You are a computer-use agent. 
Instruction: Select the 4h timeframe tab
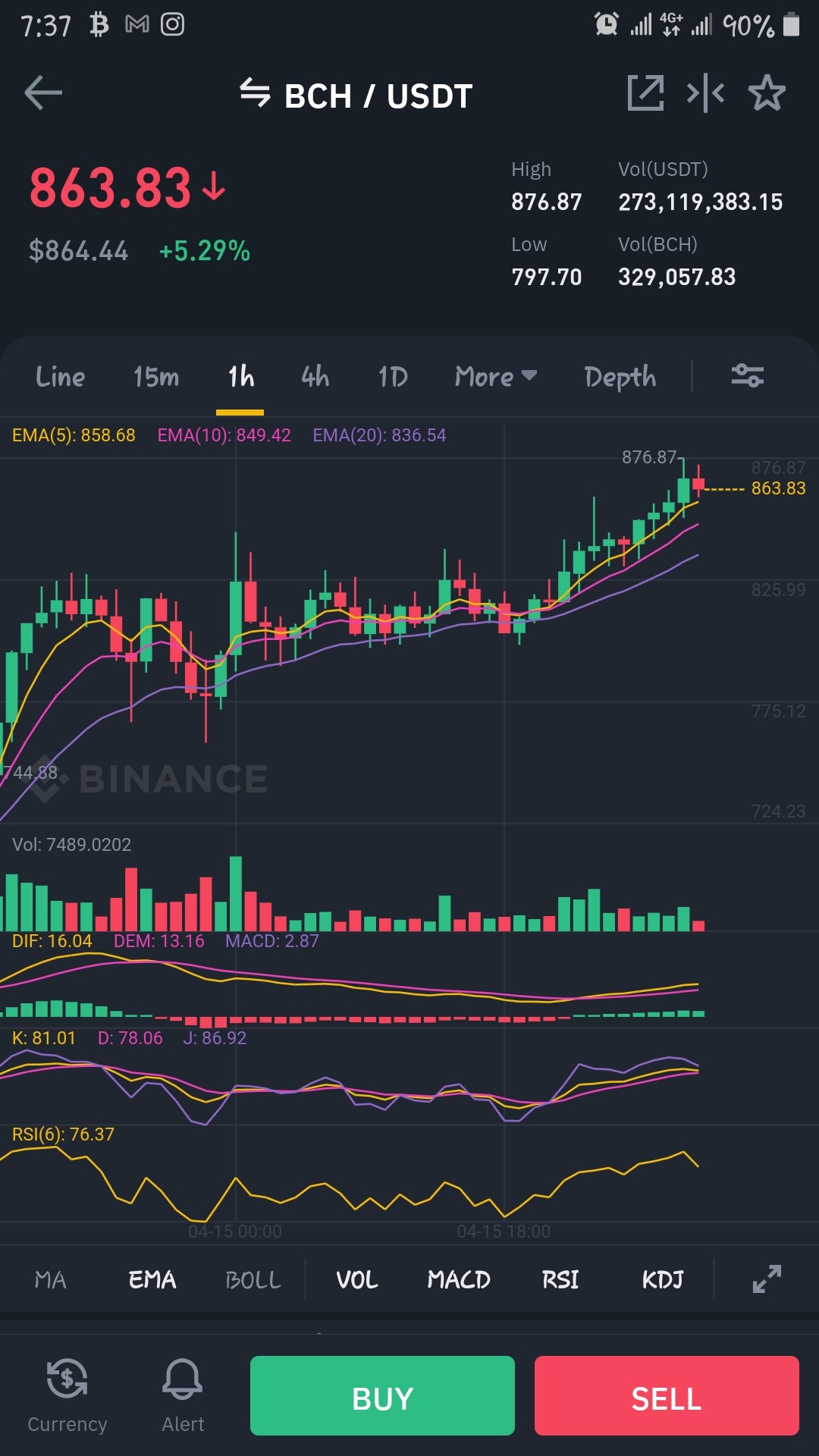[315, 376]
